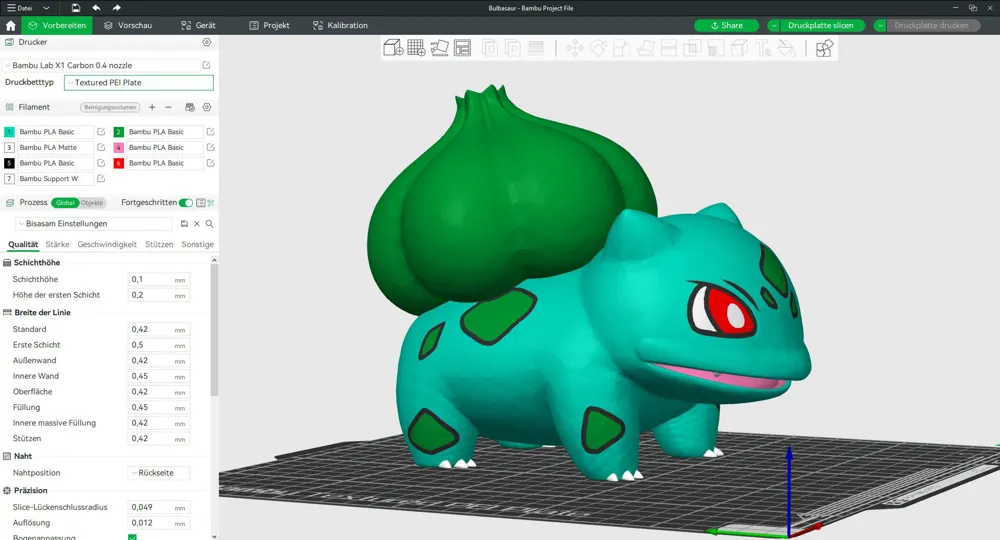Screen dimensions: 1000x540
Task: Click filament 6 red color swatch
Action: [119, 163]
